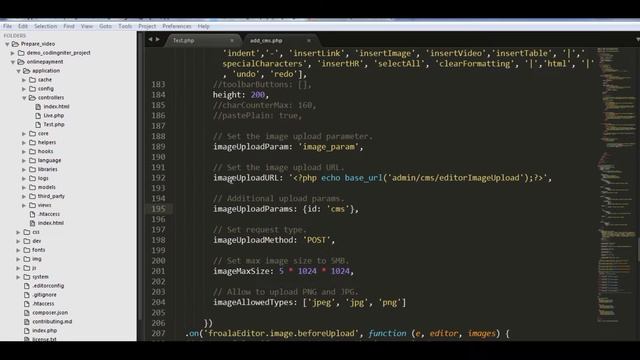Click line number 183 in the gutter
Screen dimensions: 640x360
(x=159, y=84)
